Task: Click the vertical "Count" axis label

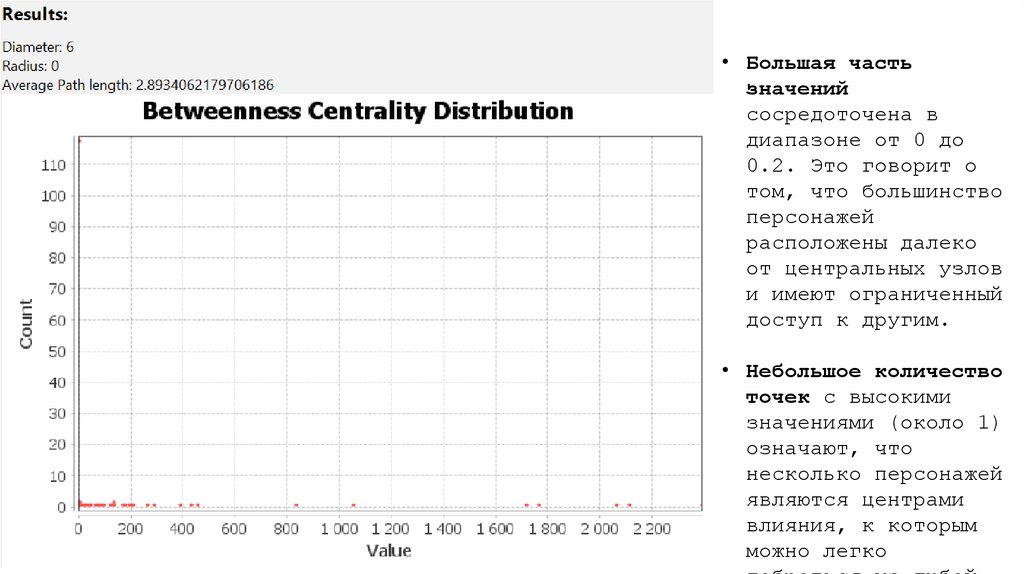Action: [27, 324]
